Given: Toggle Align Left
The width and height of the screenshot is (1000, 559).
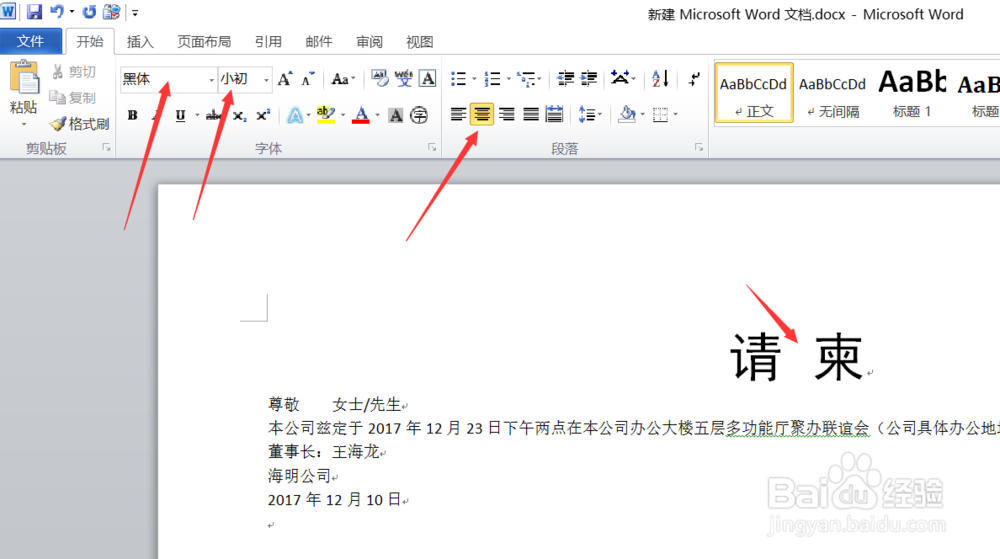Looking at the screenshot, I should [x=458, y=115].
